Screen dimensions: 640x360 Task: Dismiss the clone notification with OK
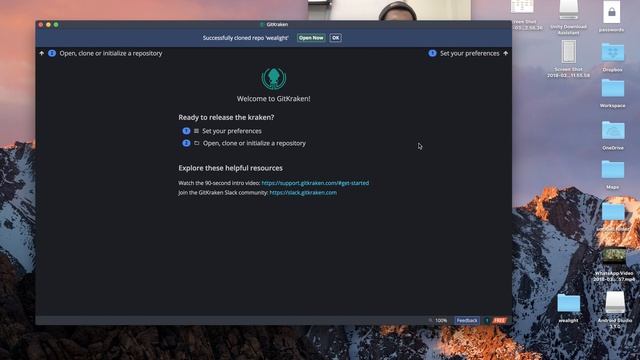click(336, 38)
